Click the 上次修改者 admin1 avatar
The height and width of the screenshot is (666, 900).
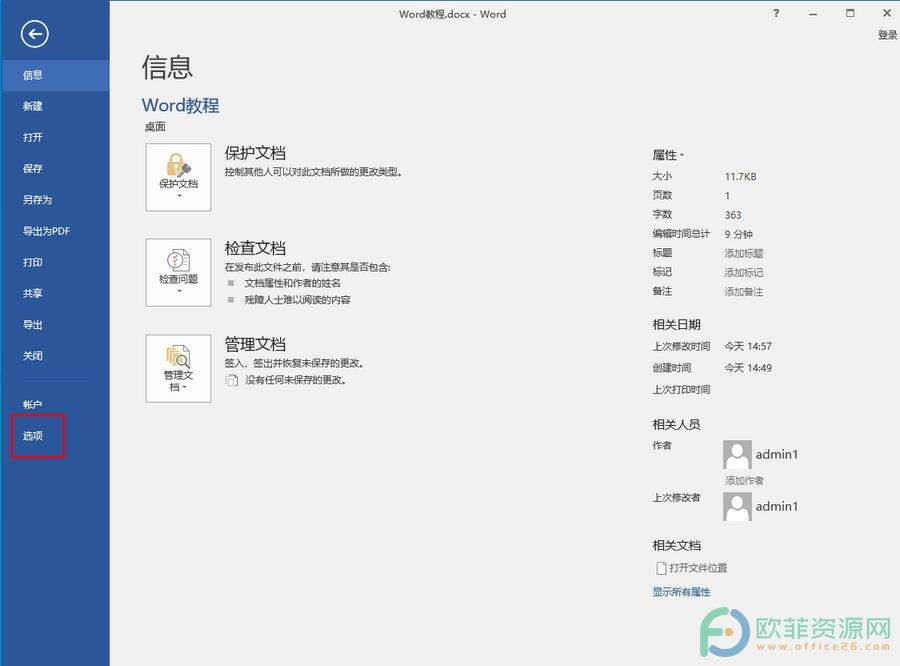(x=737, y=506)
